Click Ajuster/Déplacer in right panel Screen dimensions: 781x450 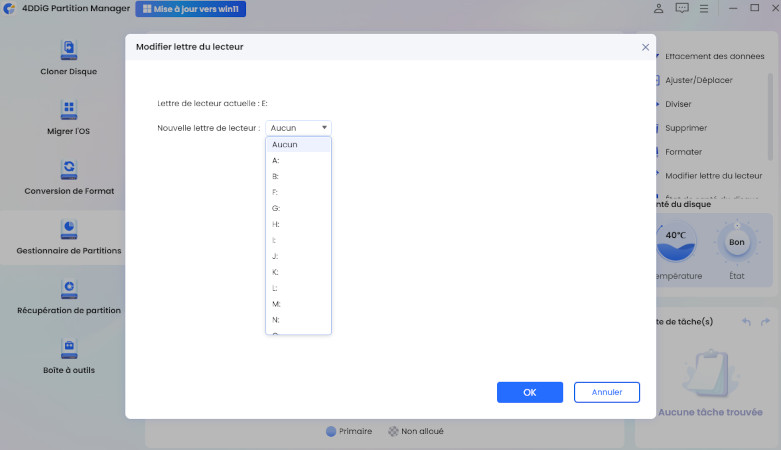(x=698, y=80)
